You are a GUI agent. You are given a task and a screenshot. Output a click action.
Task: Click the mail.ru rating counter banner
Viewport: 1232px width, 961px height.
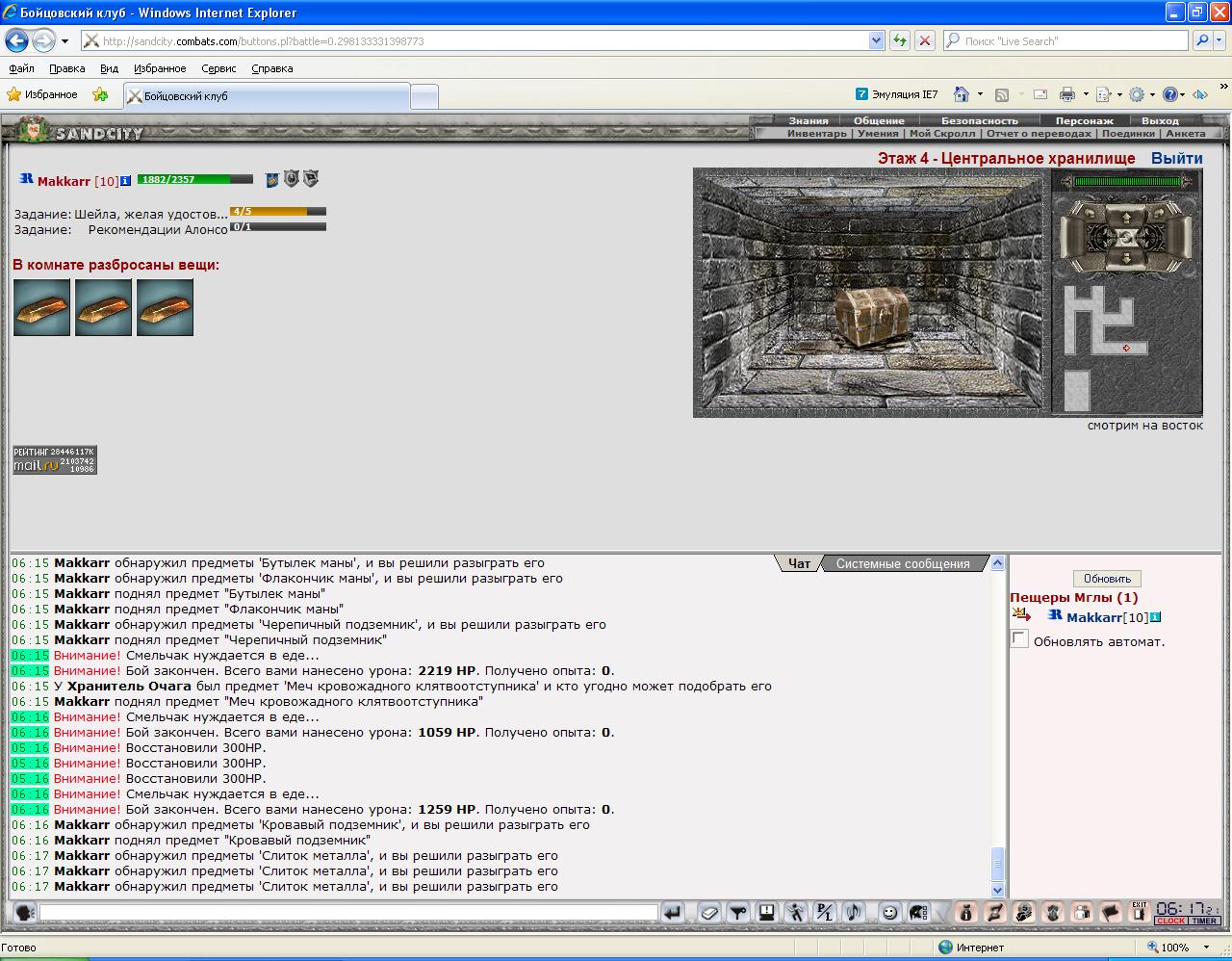click(55, 459)
